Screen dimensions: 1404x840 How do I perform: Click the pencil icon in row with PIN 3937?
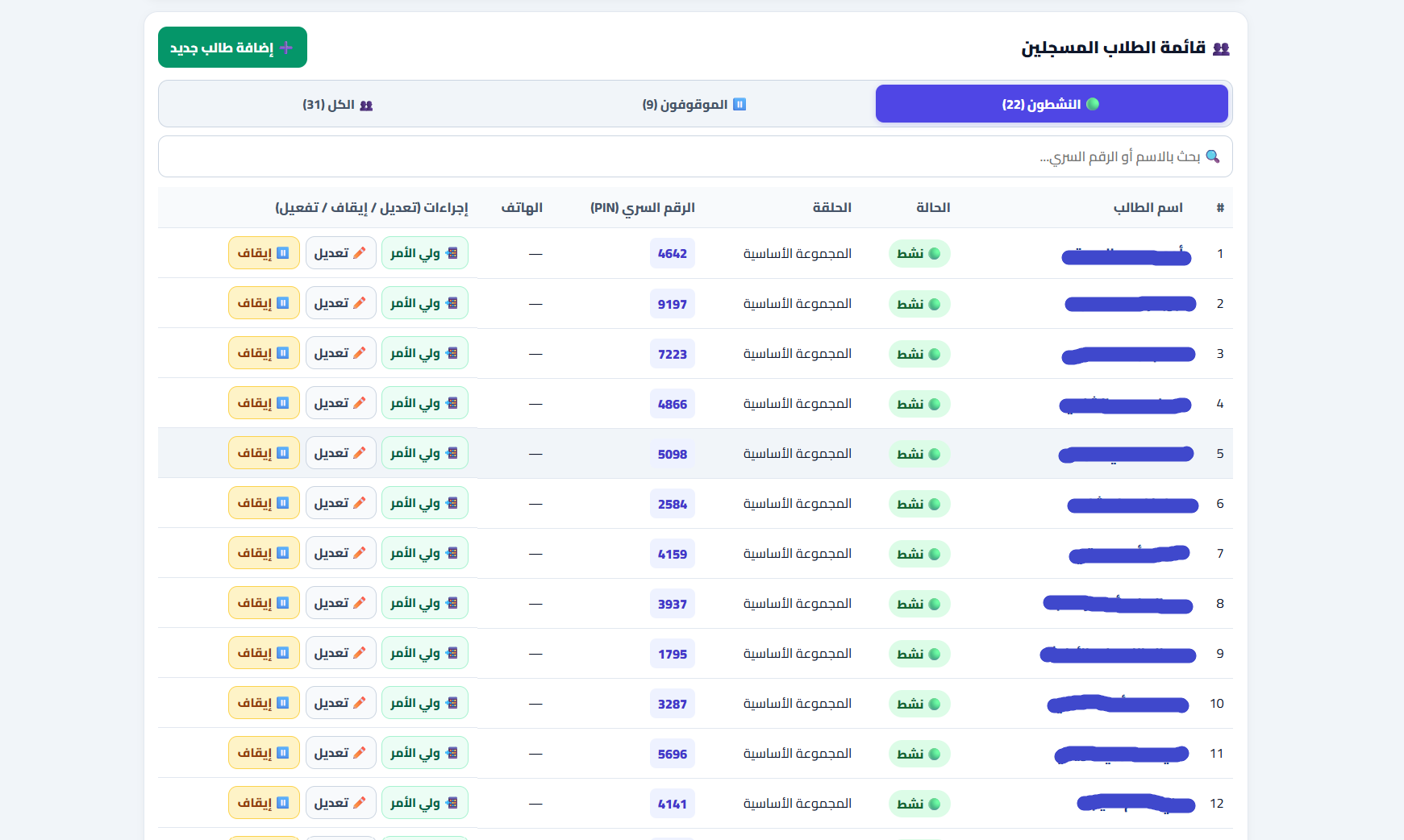click(x=360, y=603)
